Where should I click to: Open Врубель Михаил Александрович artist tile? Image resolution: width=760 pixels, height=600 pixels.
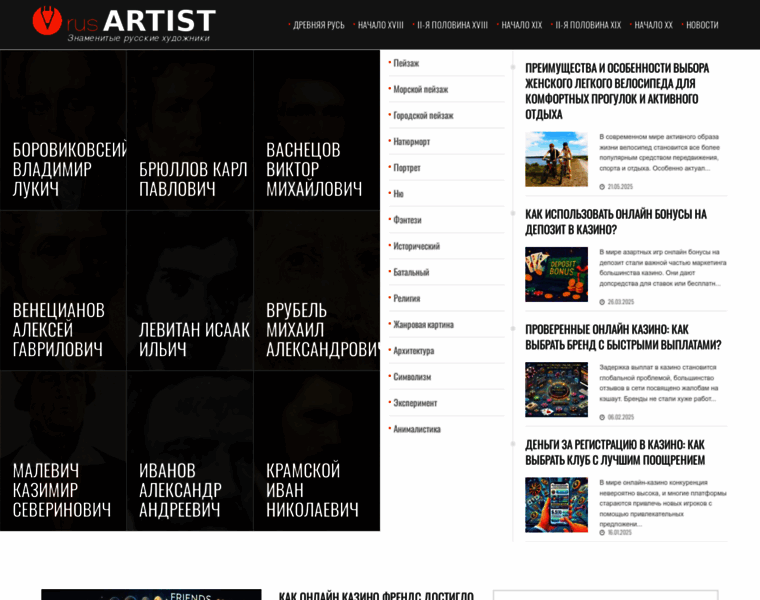click(x=317, y=290)
